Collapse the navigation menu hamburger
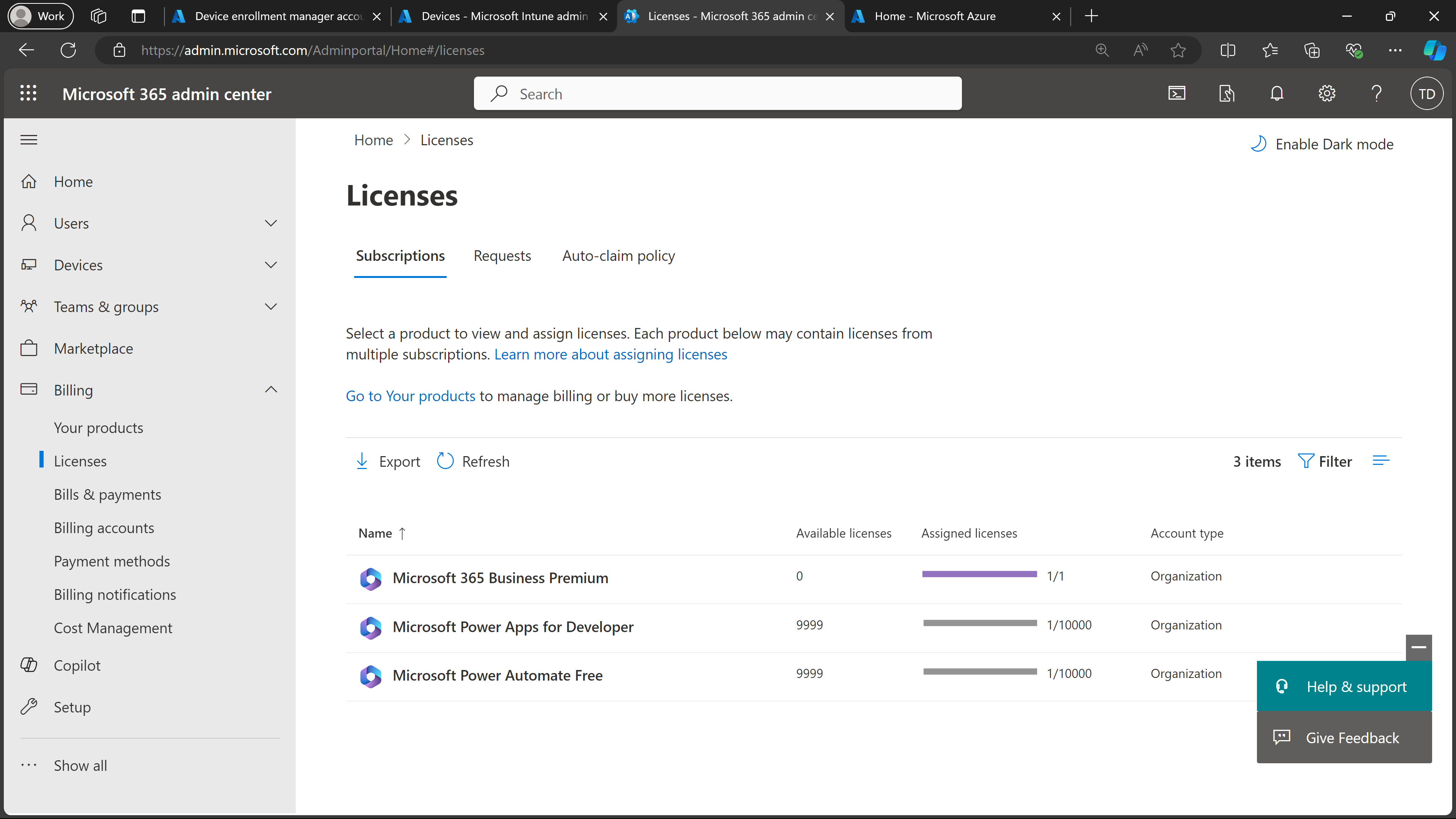Screen dimensions: 1456x819 pyautogui.click(x=29, y=140)
